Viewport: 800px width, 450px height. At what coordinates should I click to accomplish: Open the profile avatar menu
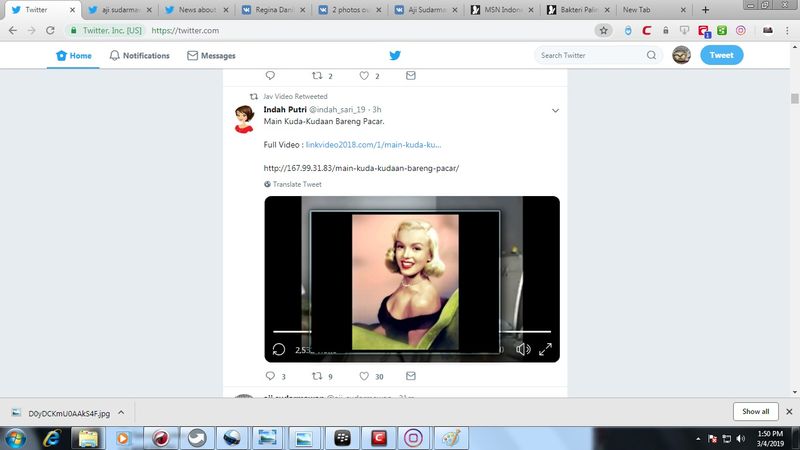click(681, 55)
